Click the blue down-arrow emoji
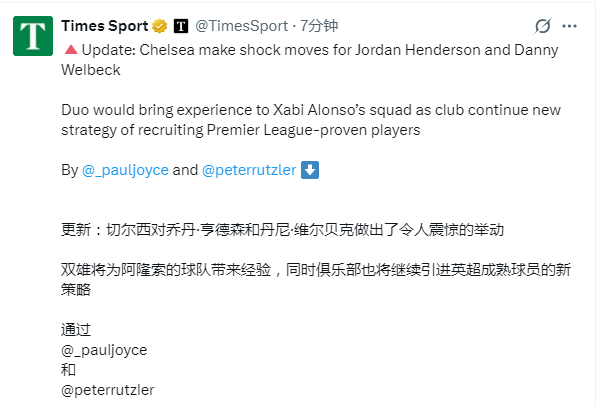 (310, 170)
